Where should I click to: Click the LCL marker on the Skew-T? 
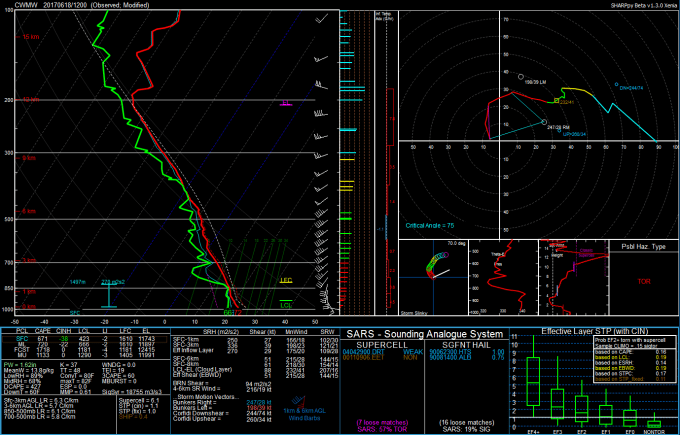pos(286,303)
